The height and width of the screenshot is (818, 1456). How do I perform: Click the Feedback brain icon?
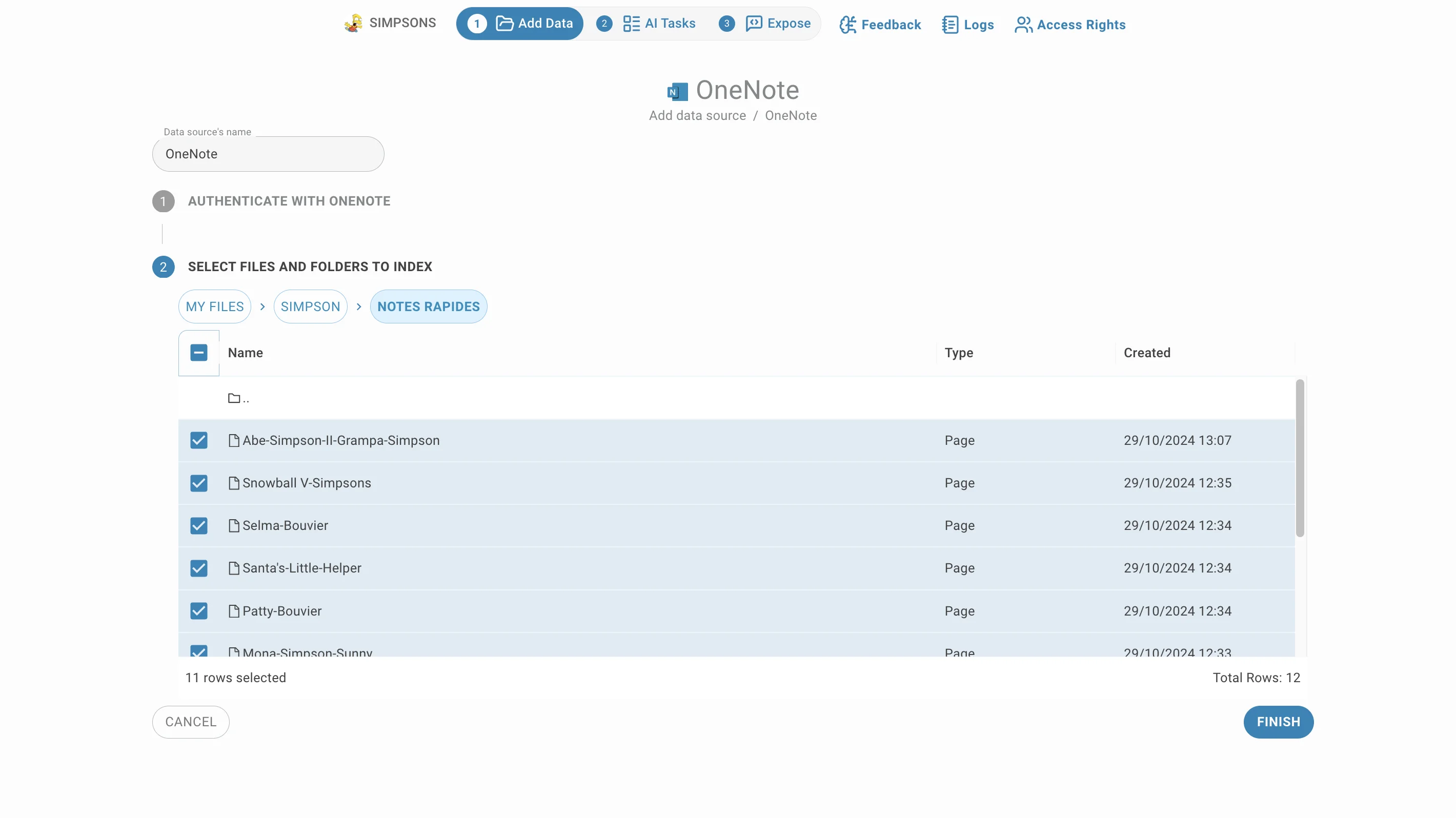(x=848, y=25)
